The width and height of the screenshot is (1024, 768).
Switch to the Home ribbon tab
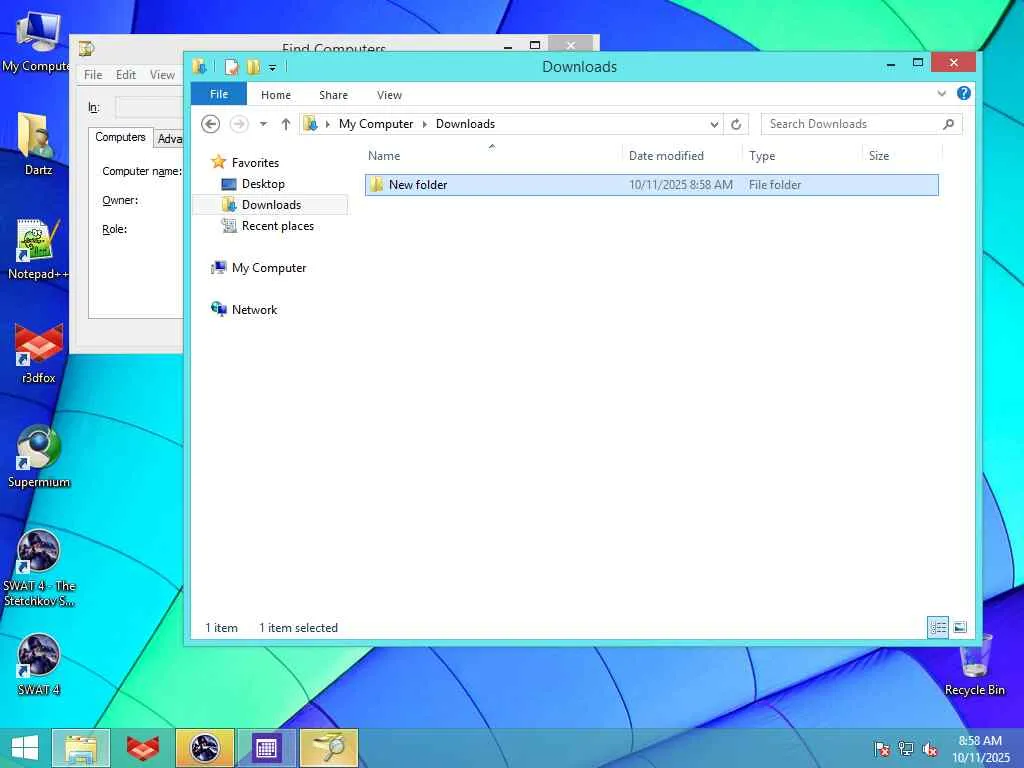276,95
